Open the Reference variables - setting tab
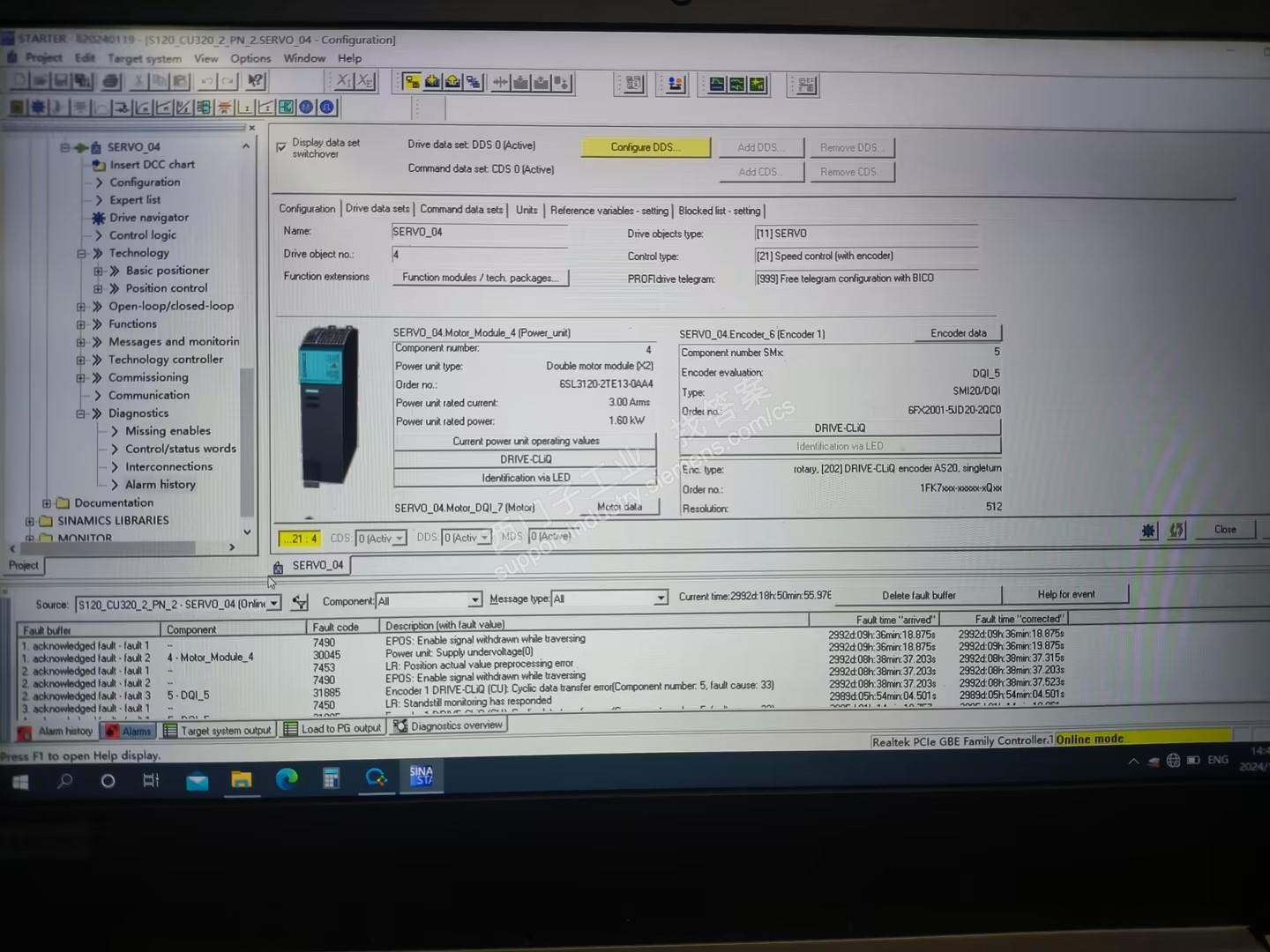 click(609, 211)
